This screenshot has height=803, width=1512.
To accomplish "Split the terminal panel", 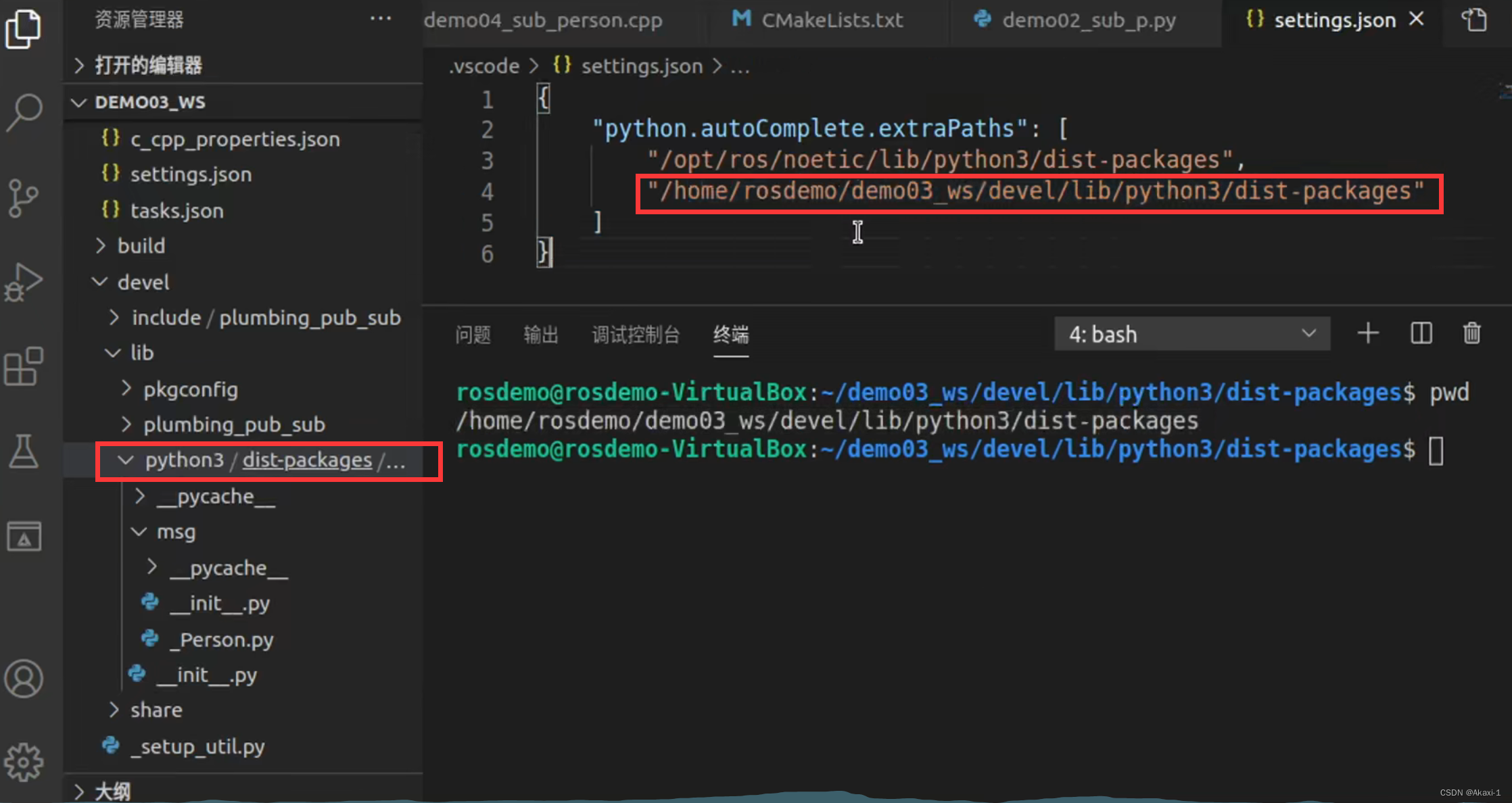I will (1421, 333).
